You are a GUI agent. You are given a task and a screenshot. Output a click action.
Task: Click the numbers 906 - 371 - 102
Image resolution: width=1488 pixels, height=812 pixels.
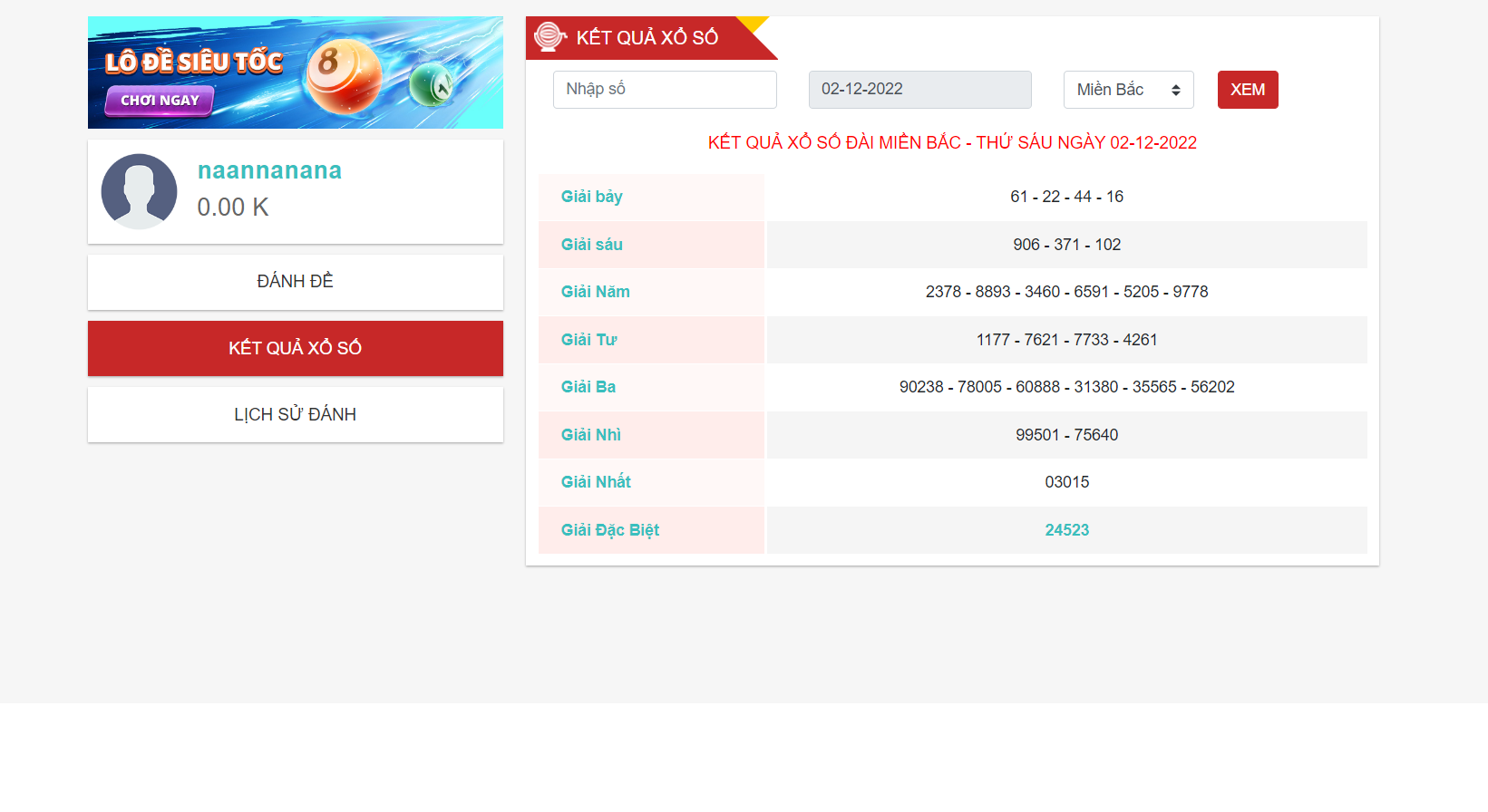click(1067, 245)
